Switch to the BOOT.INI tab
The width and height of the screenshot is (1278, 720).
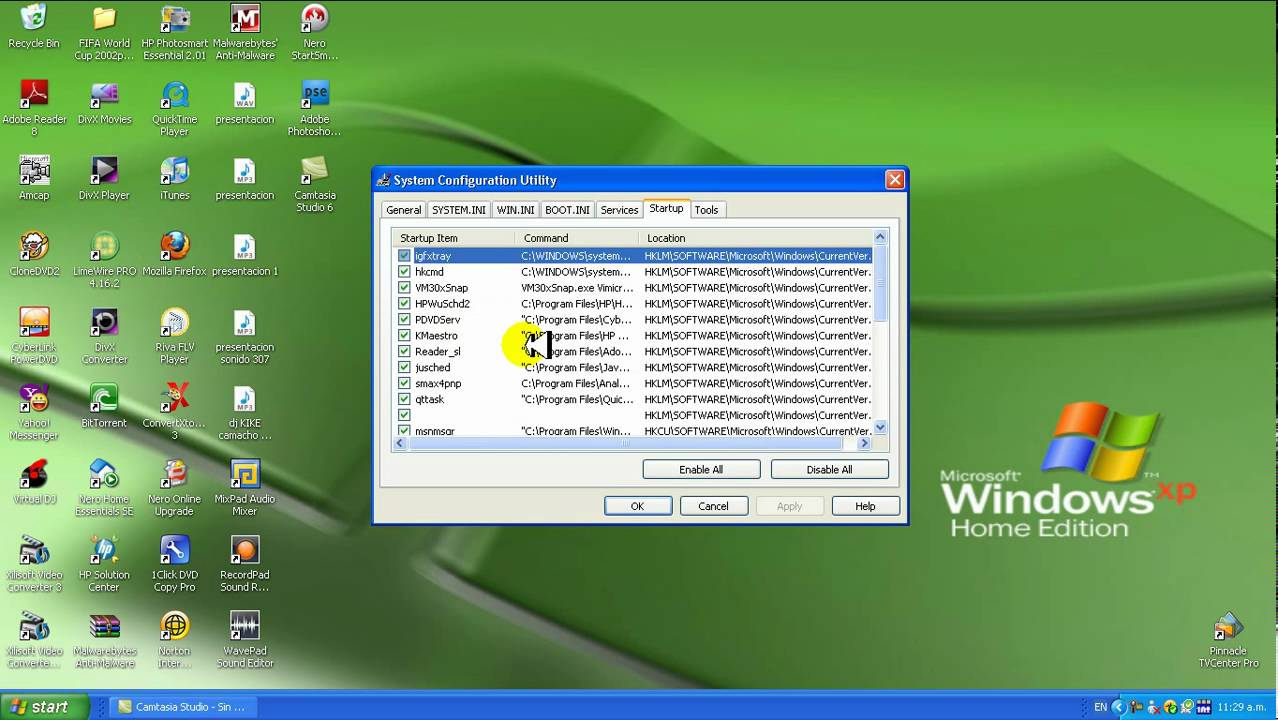click(x=567, y=210)
